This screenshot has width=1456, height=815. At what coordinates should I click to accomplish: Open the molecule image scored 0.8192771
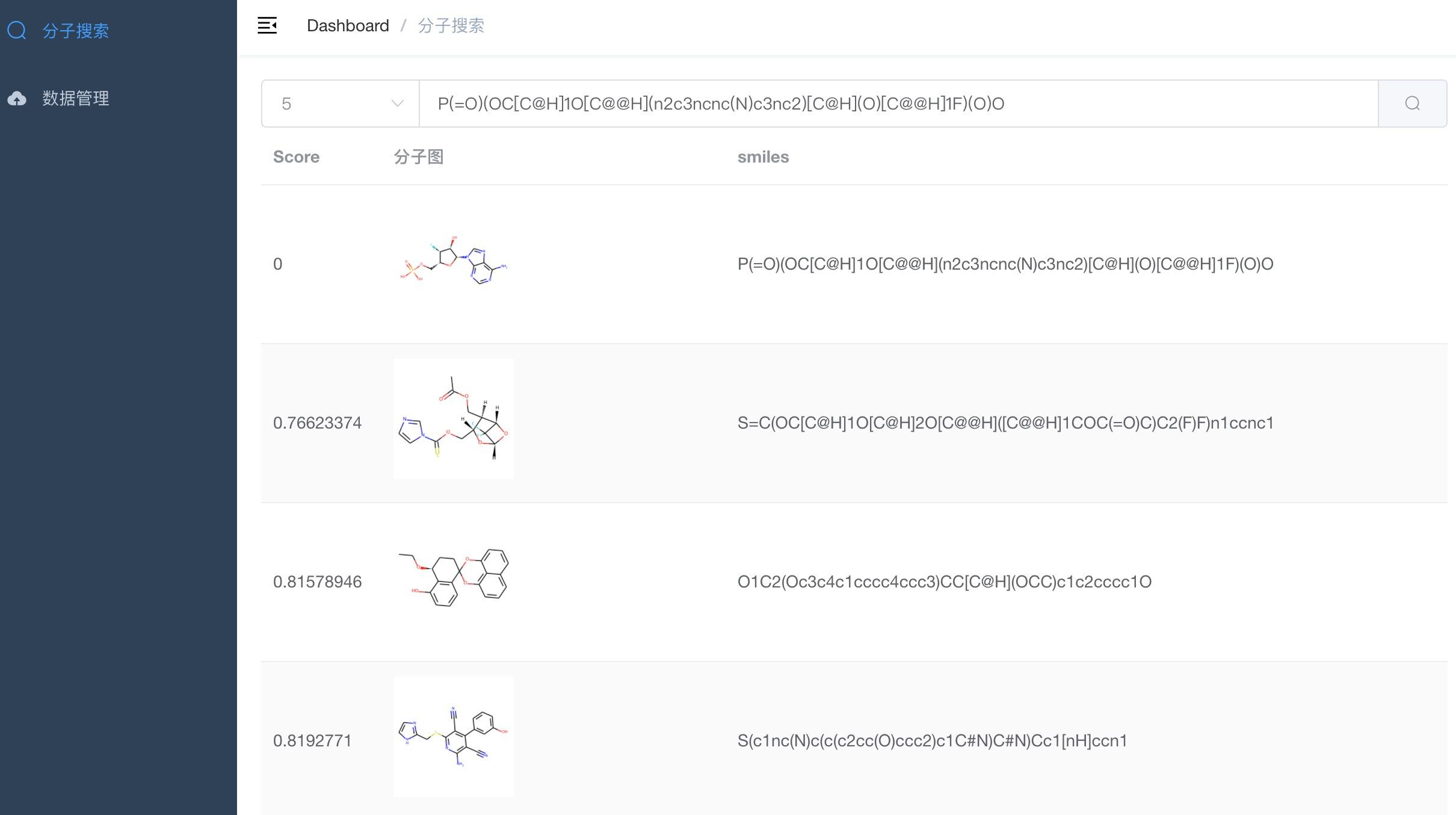(x=454, y=737)
